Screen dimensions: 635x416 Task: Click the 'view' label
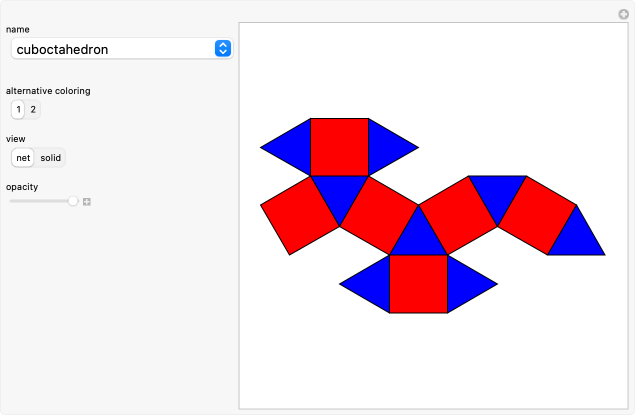pyautogui.click(x=15, y=139)
